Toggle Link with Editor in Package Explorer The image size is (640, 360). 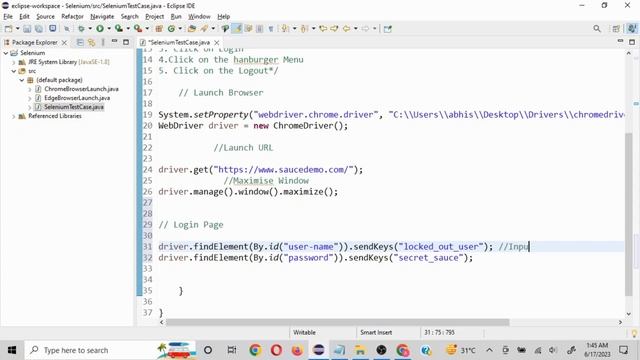click(x=91, y=42)
